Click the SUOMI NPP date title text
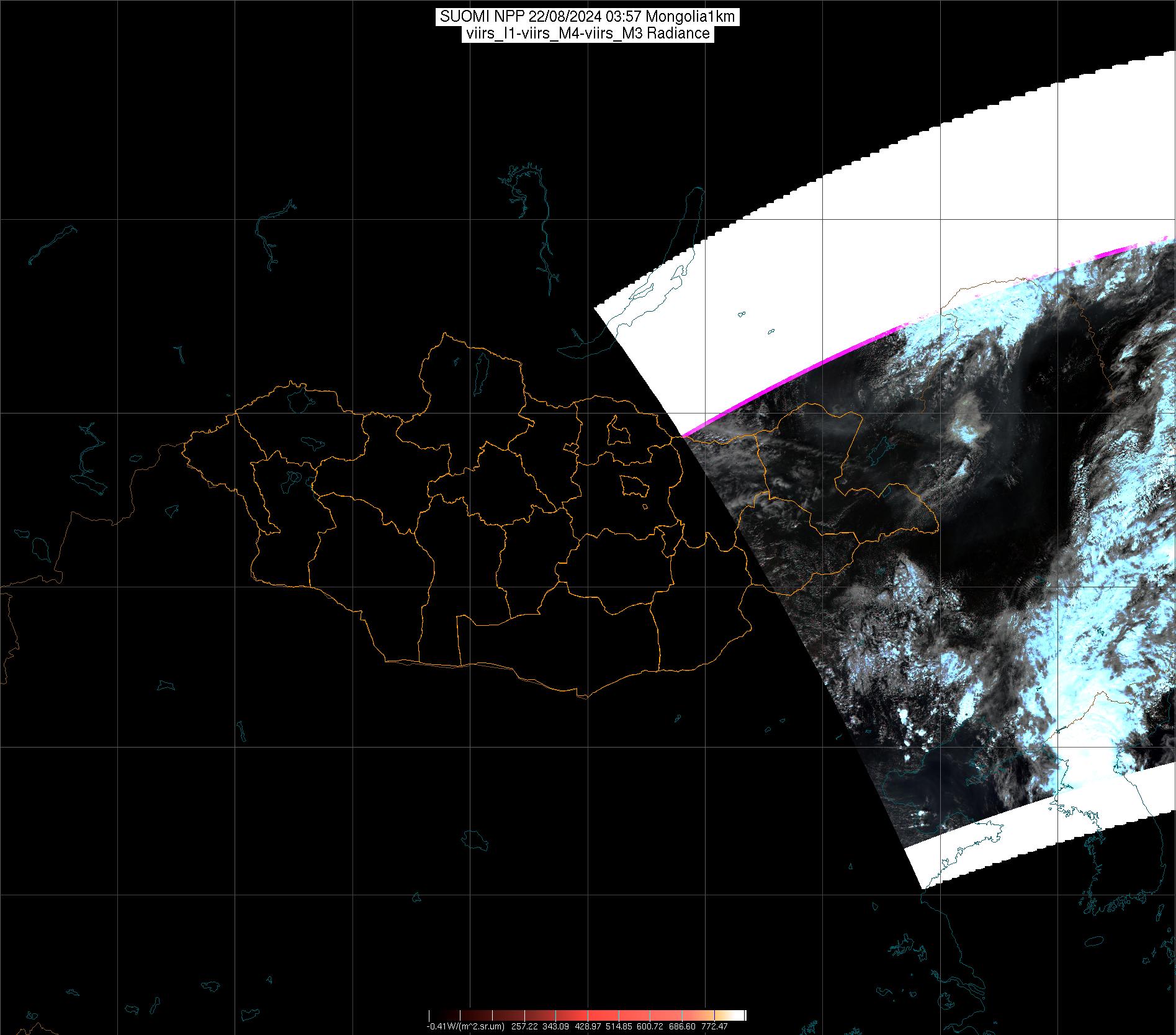This screenshot has width=1176, height=1035. point(587,17)
